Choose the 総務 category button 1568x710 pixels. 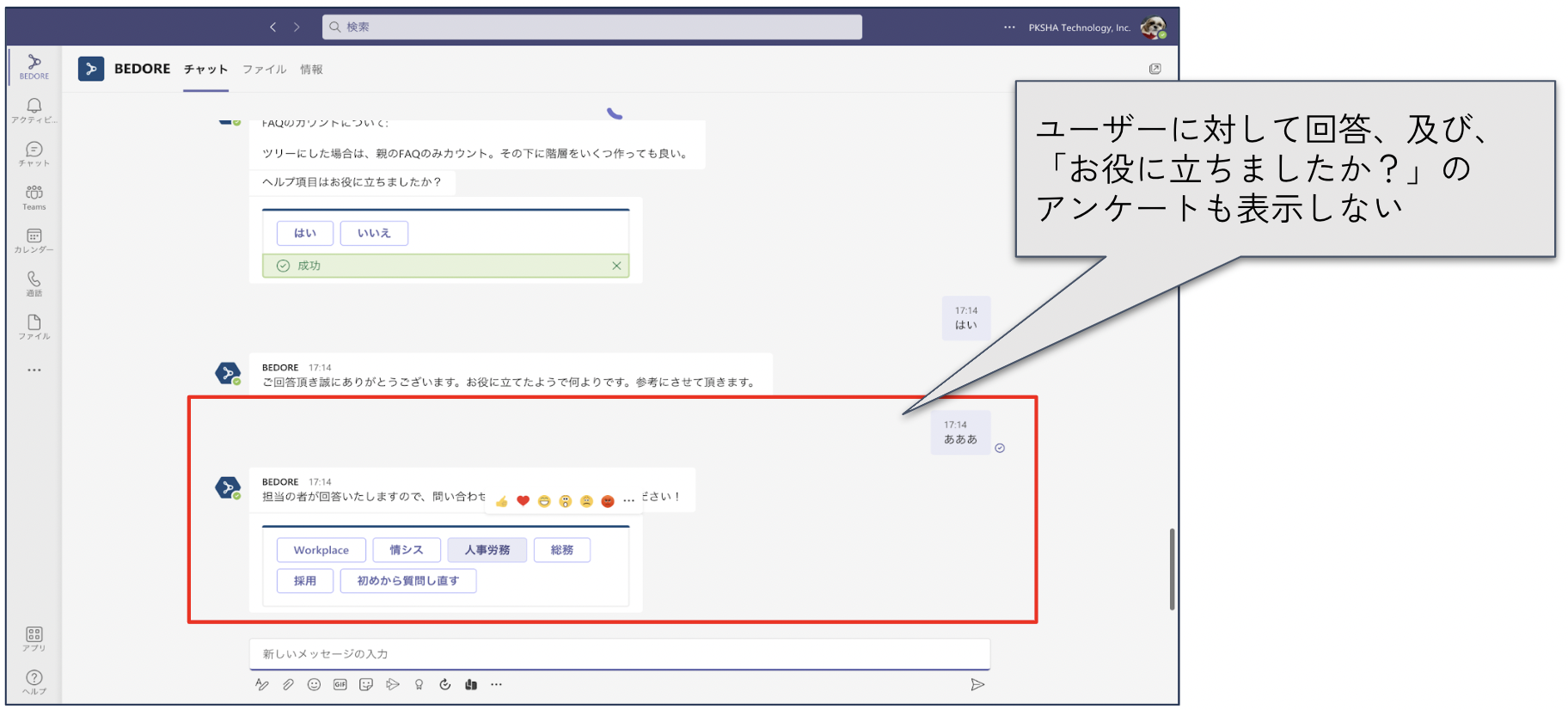[562, 550]
